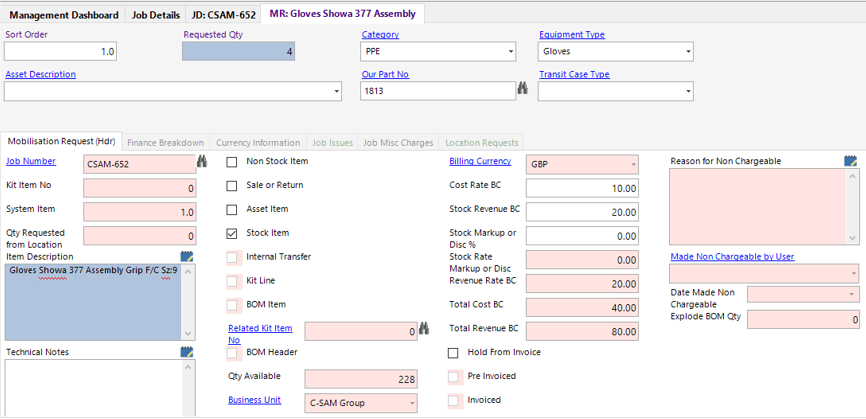Open Reason for Non Chargeable editor icon
The image size is (866, 419).
(850, 161)
